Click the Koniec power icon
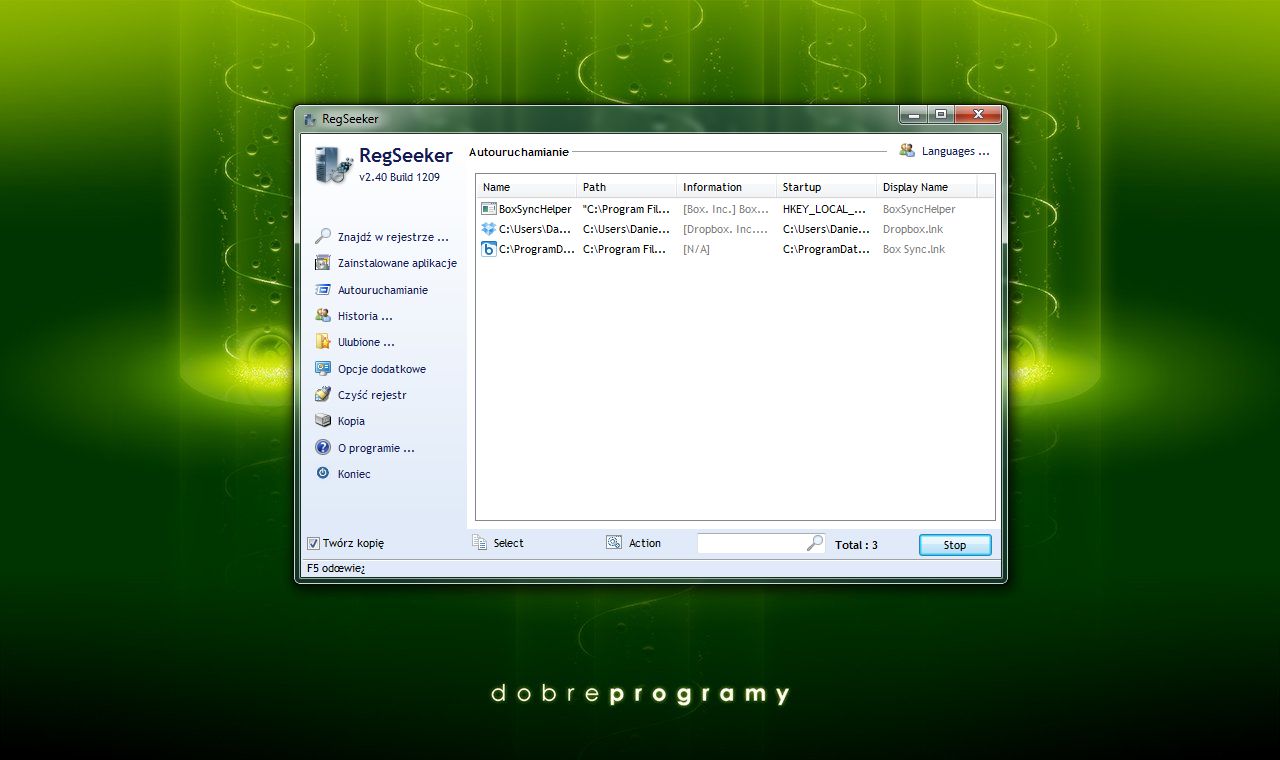The height and width of the screenshot is (760, 1280). tap(322, 473)
